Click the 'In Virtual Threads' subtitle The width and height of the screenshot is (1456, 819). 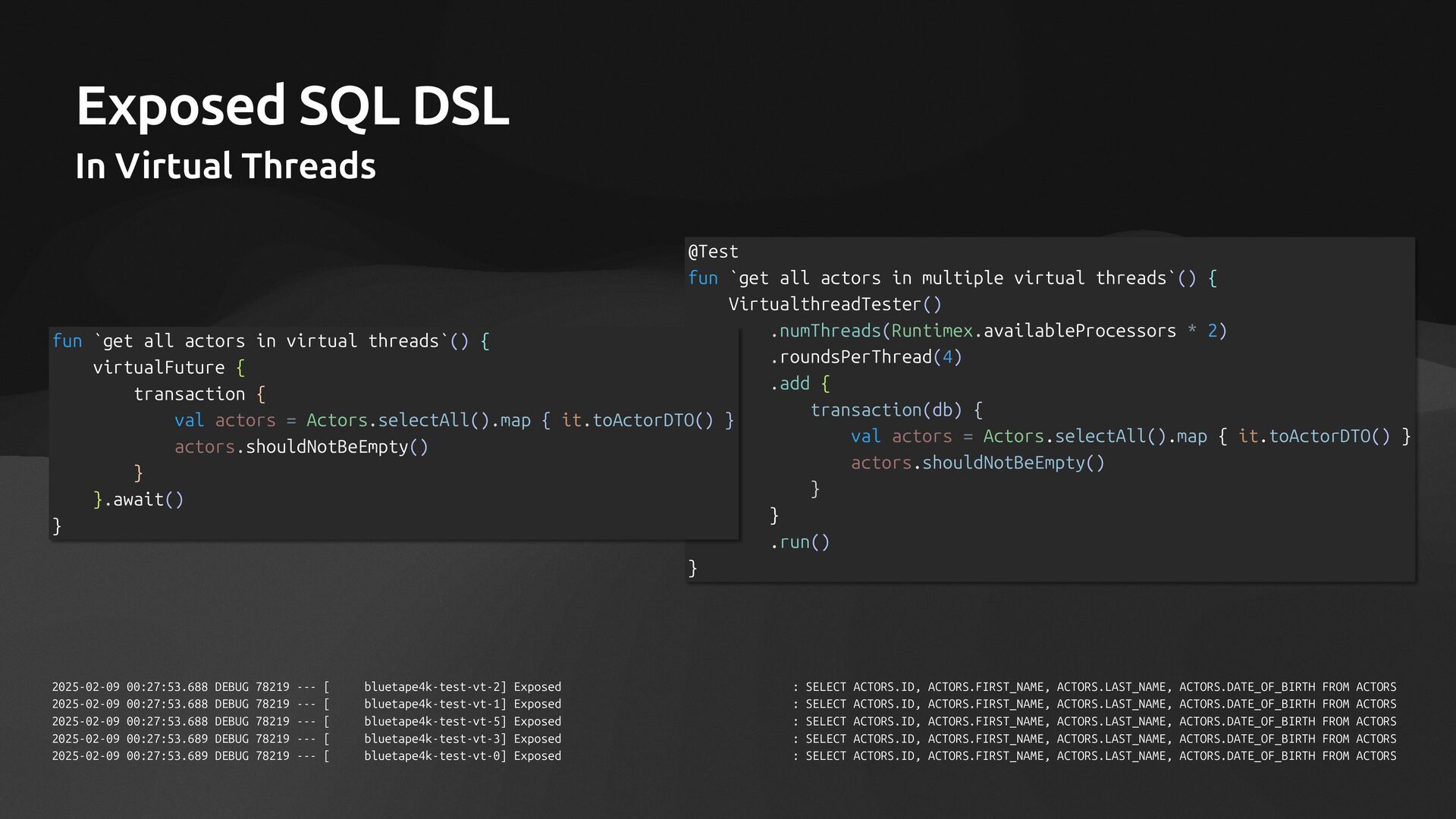tap(225, 166)
